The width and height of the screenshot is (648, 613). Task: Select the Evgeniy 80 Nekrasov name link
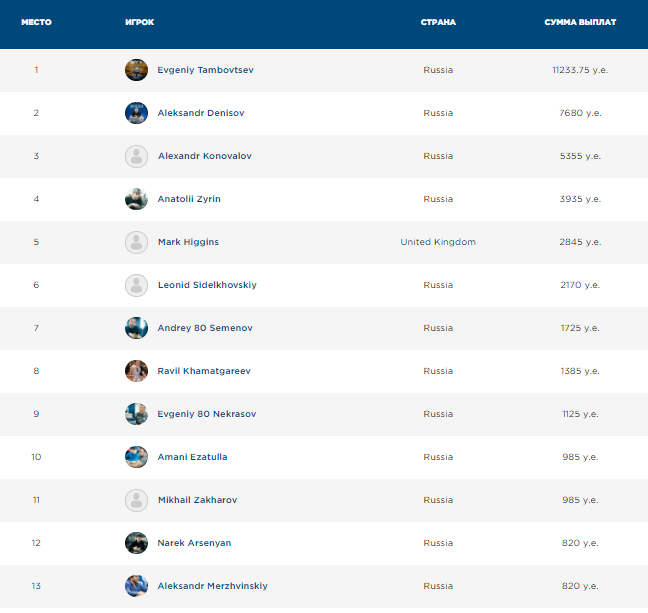207,414
